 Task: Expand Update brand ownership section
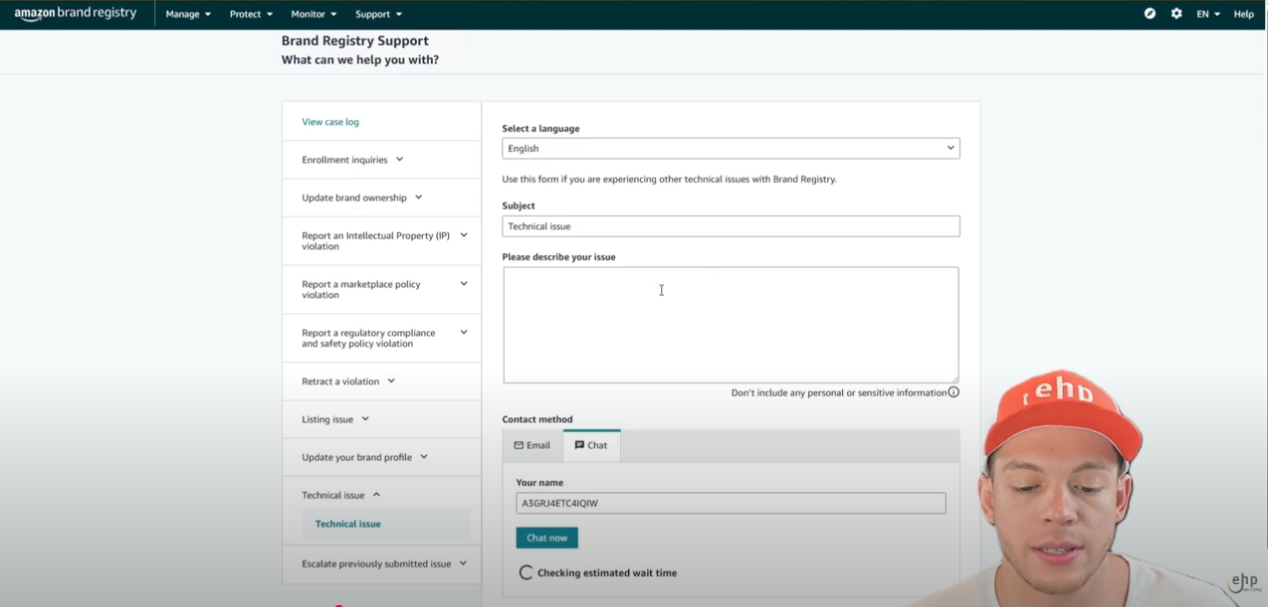coord(362,198)
